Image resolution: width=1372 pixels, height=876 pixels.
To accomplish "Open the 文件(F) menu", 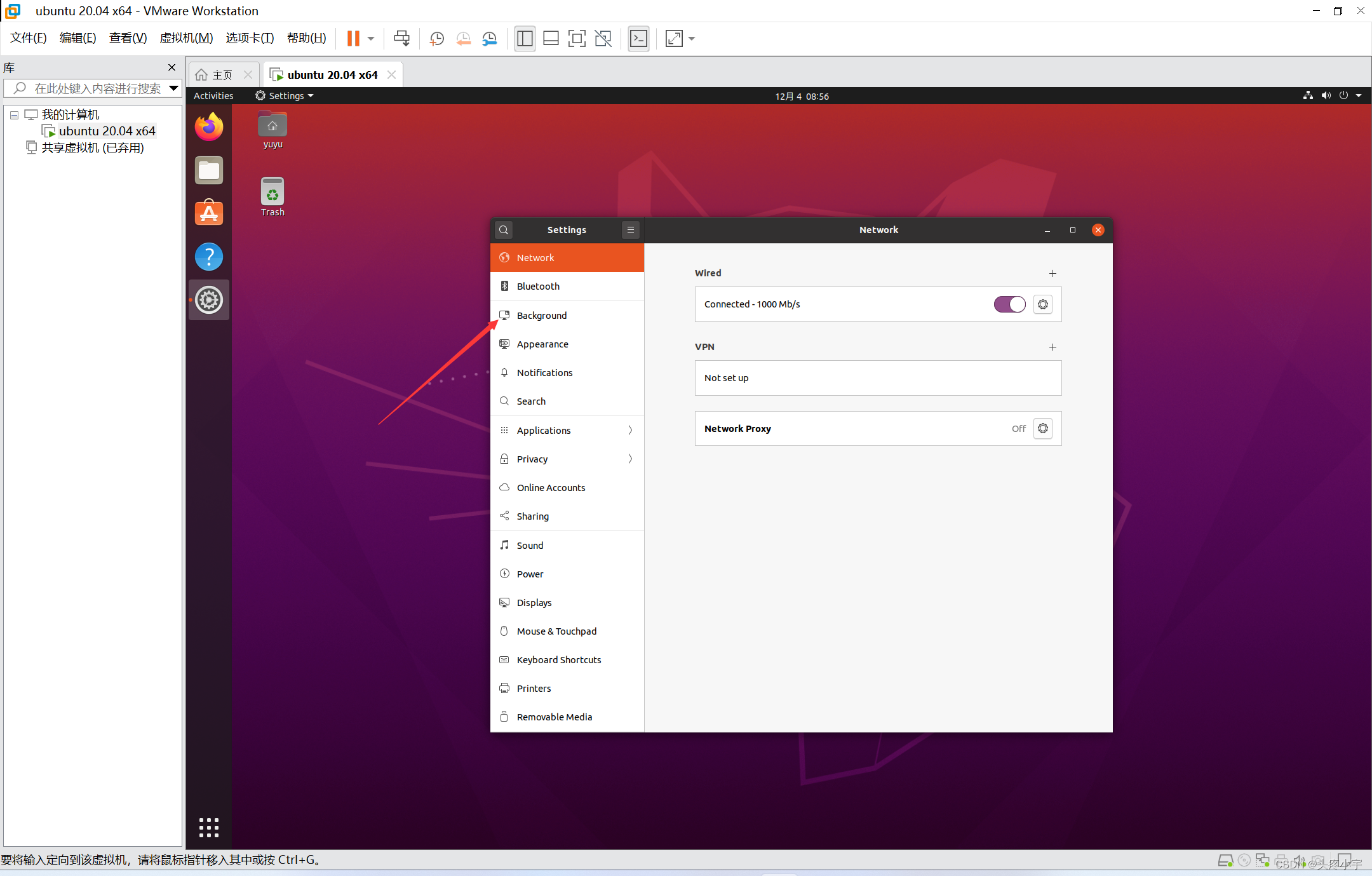I will point(28,38).
